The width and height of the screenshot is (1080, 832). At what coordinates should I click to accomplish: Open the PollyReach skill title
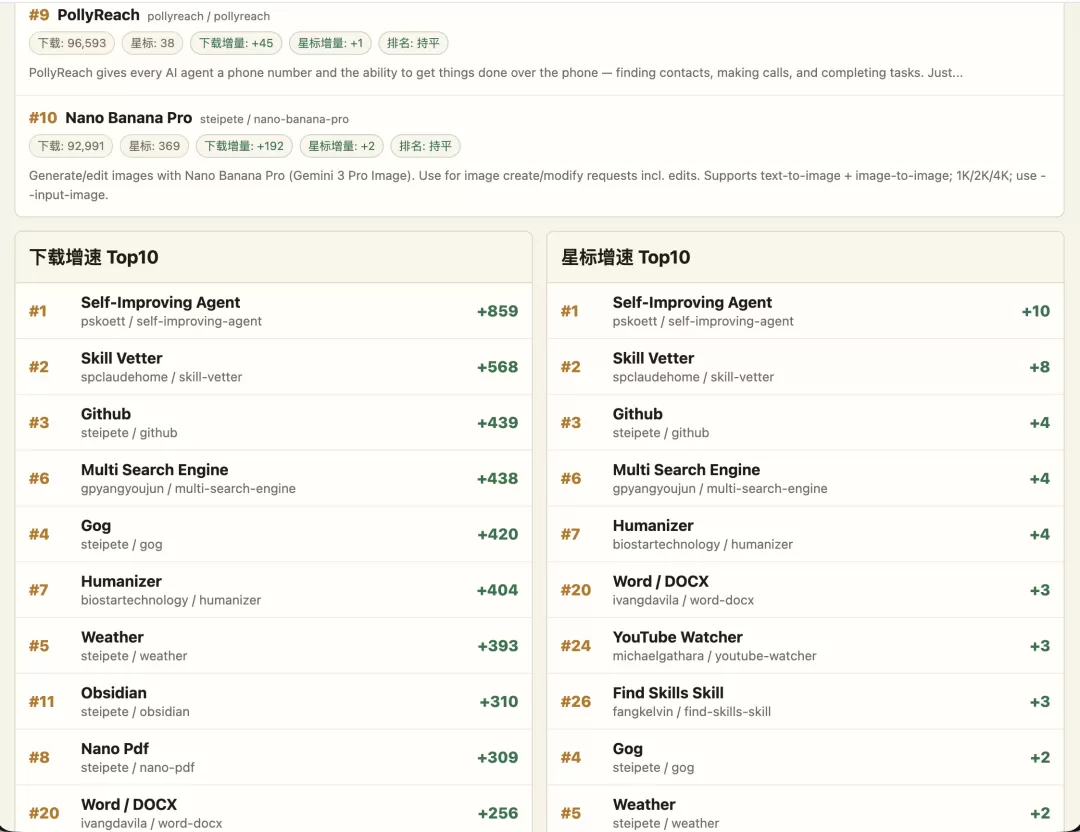pyautogui.click(x=98, y=14)
